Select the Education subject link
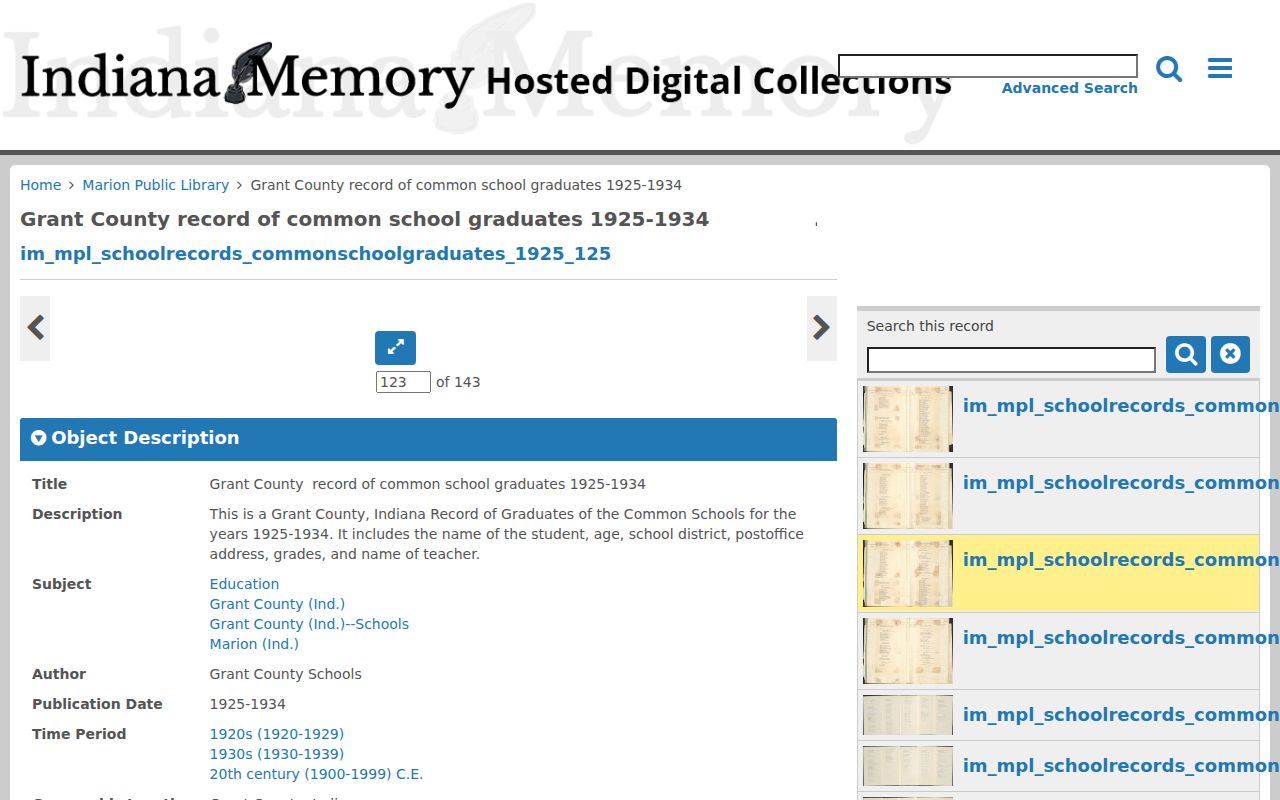The width and height of the screenshot is (1280, 800). point(244,584)
